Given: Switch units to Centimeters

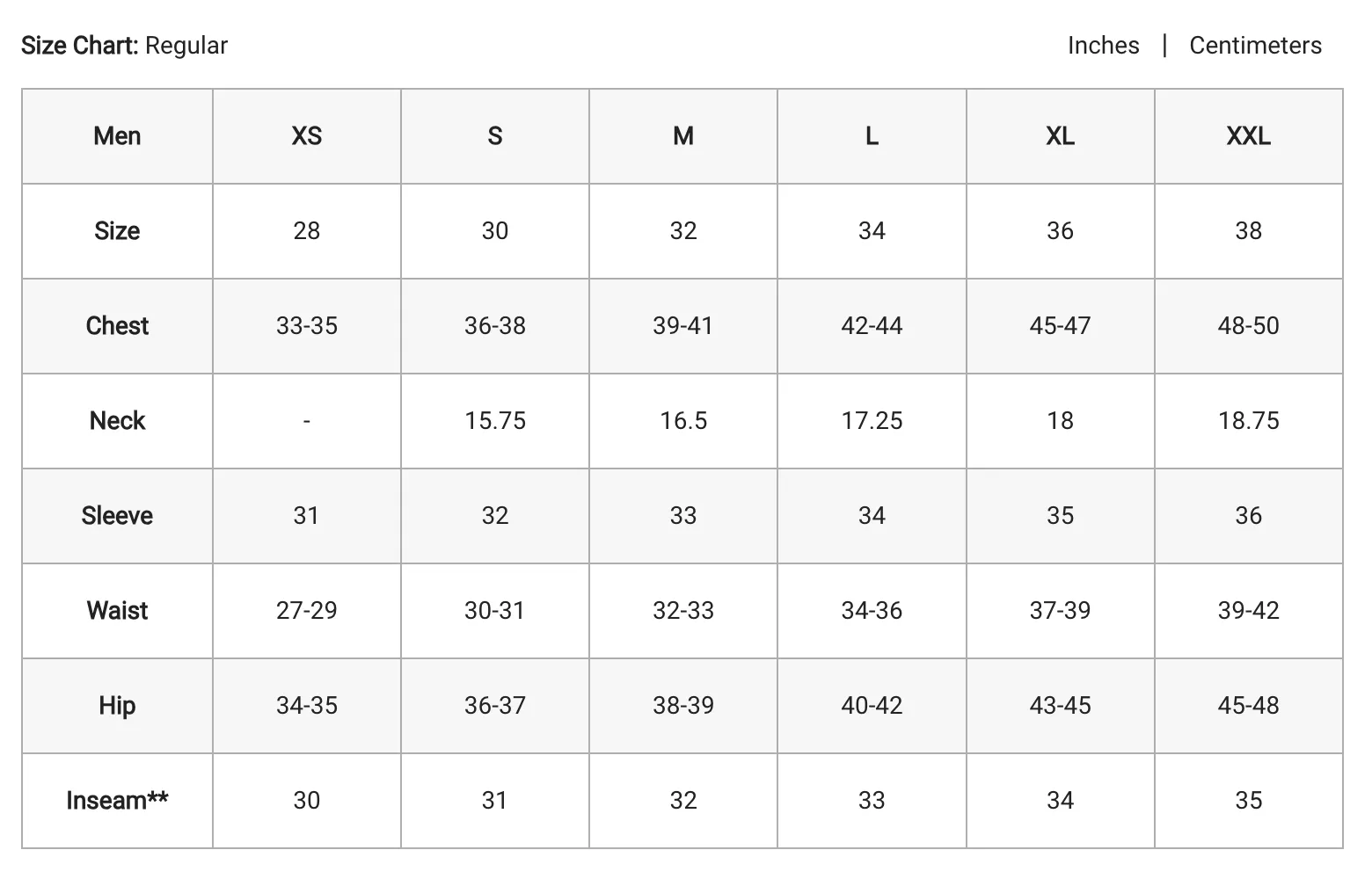Looking at the screenshot, I should pyautogui.click(x=1255, y=46).
